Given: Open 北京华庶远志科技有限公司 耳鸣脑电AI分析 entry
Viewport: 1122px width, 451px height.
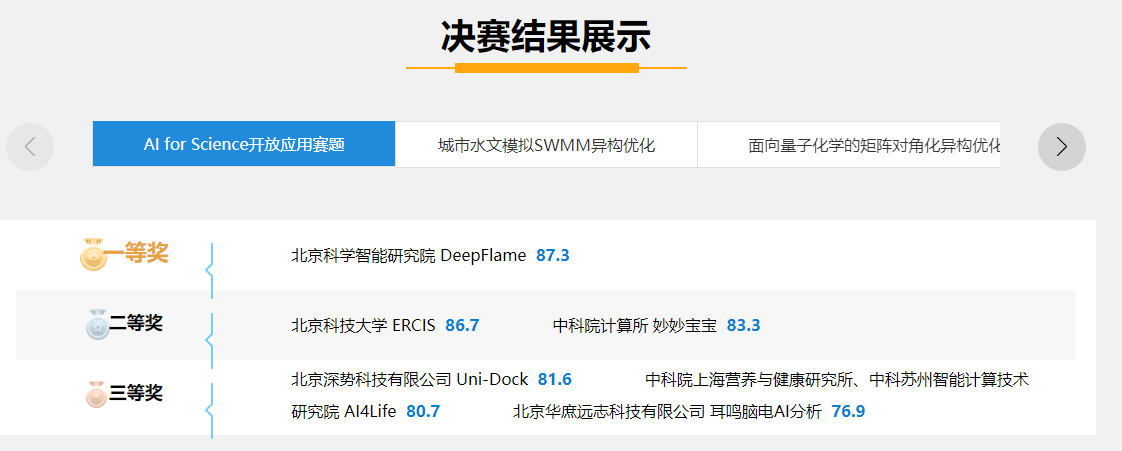Looking at the screenshot, I should coord(667,411).
